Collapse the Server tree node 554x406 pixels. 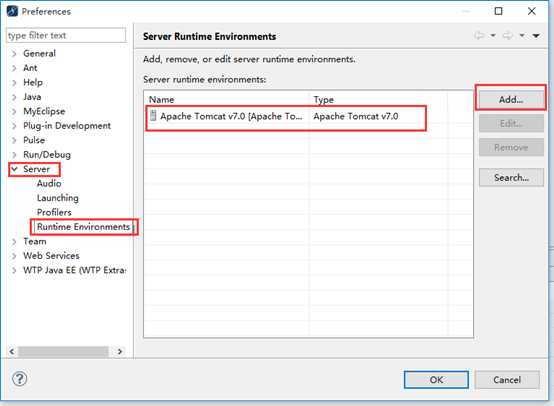tap(14, 169)
